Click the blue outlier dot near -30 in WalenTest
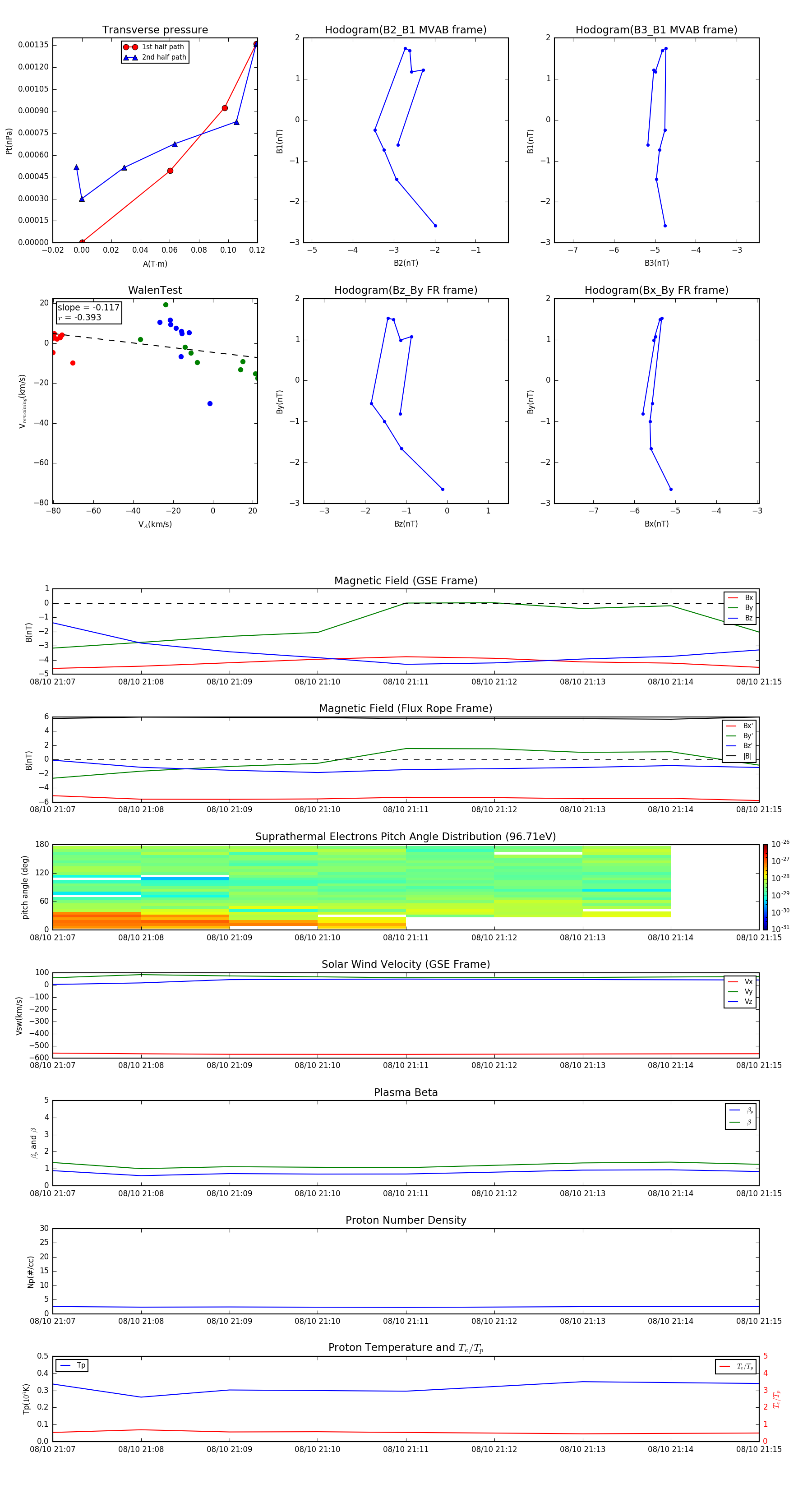 [x=210, y=403]
